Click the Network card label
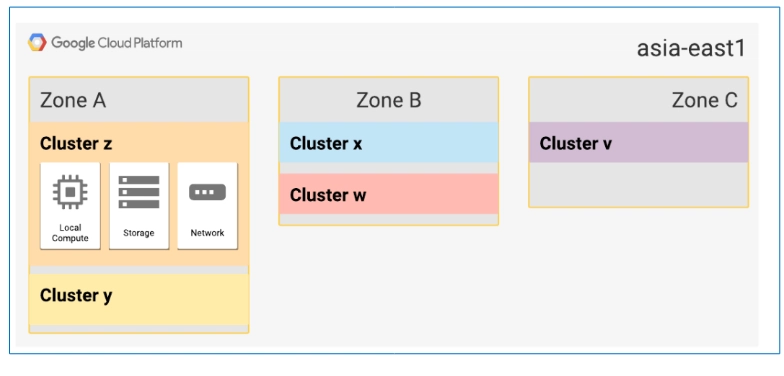Viewport: 784px width, 376px height. click(x=208, y=233)
